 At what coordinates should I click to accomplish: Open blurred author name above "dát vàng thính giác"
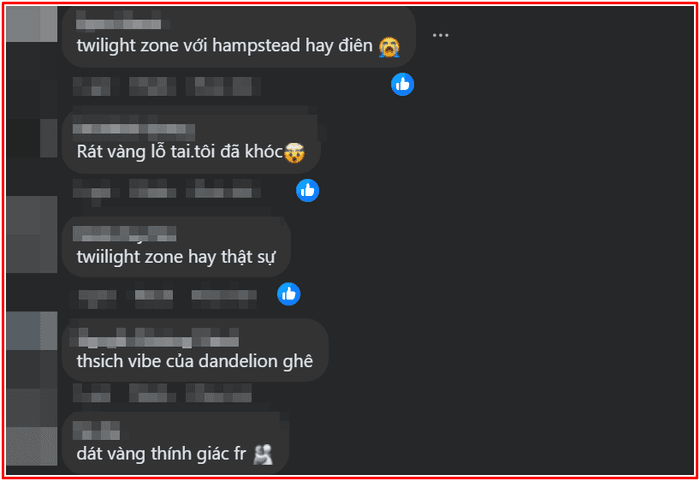(96, 430)
